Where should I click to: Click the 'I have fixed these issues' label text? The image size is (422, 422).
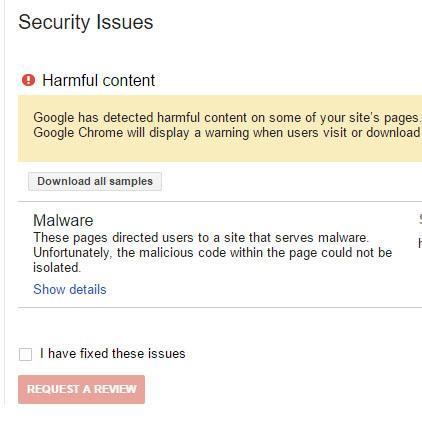tap(113, 353)
